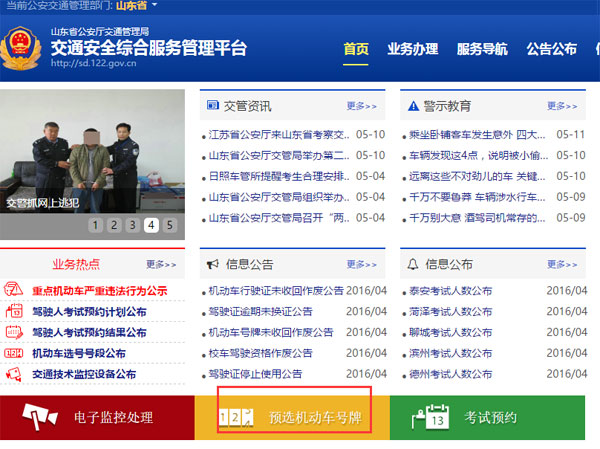Open 重点机动车严重违法行为公示
The image size is (600, 449).
tap(100, 291)
